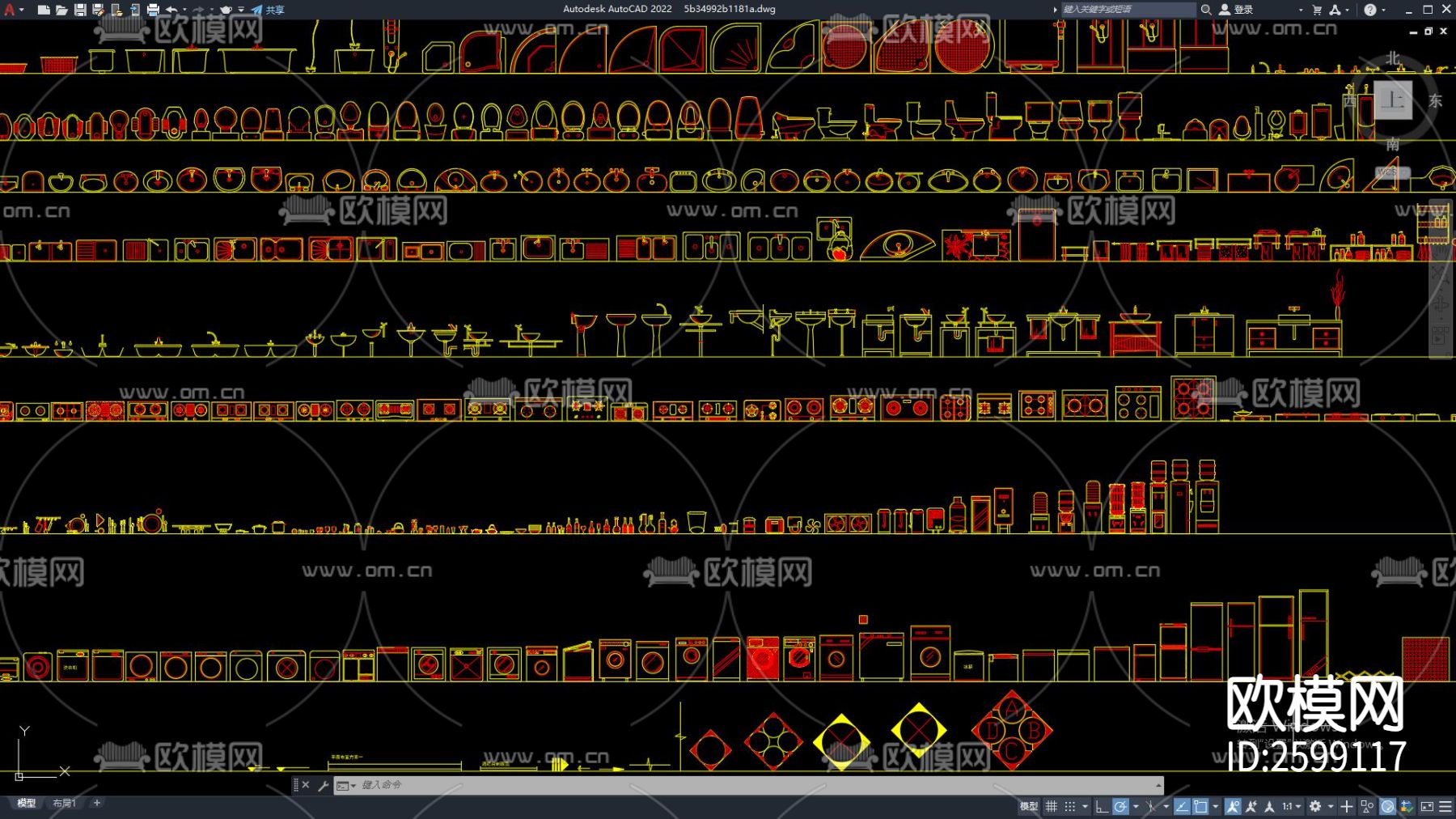
Task: Expand the search box arrow
Action: click(1055, 10)
